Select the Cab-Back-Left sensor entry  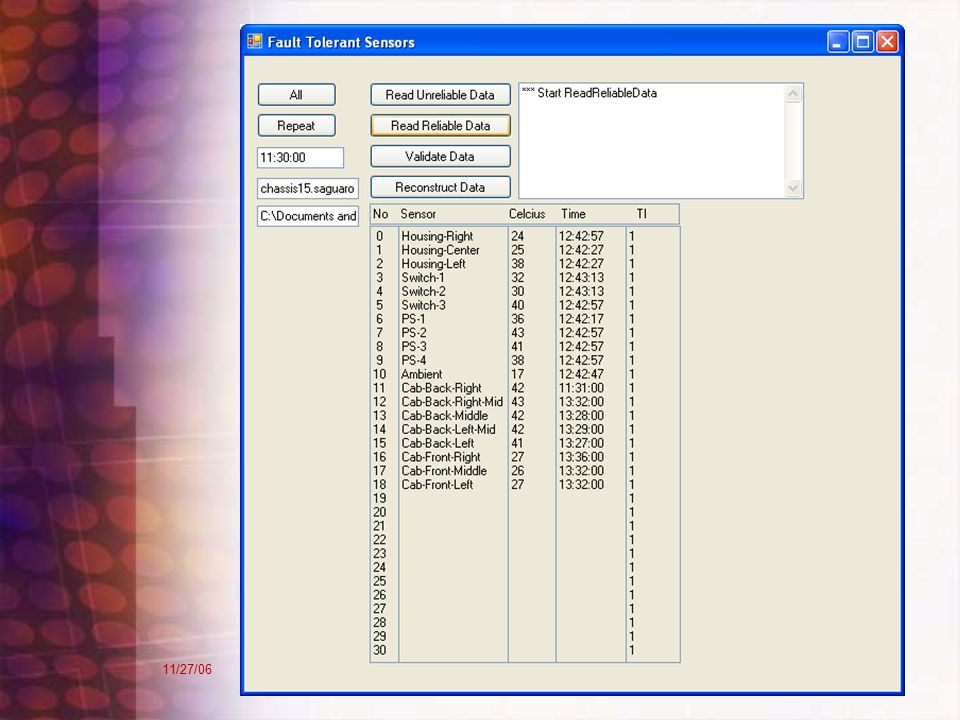pyautogui.click(x=438, y=443)
